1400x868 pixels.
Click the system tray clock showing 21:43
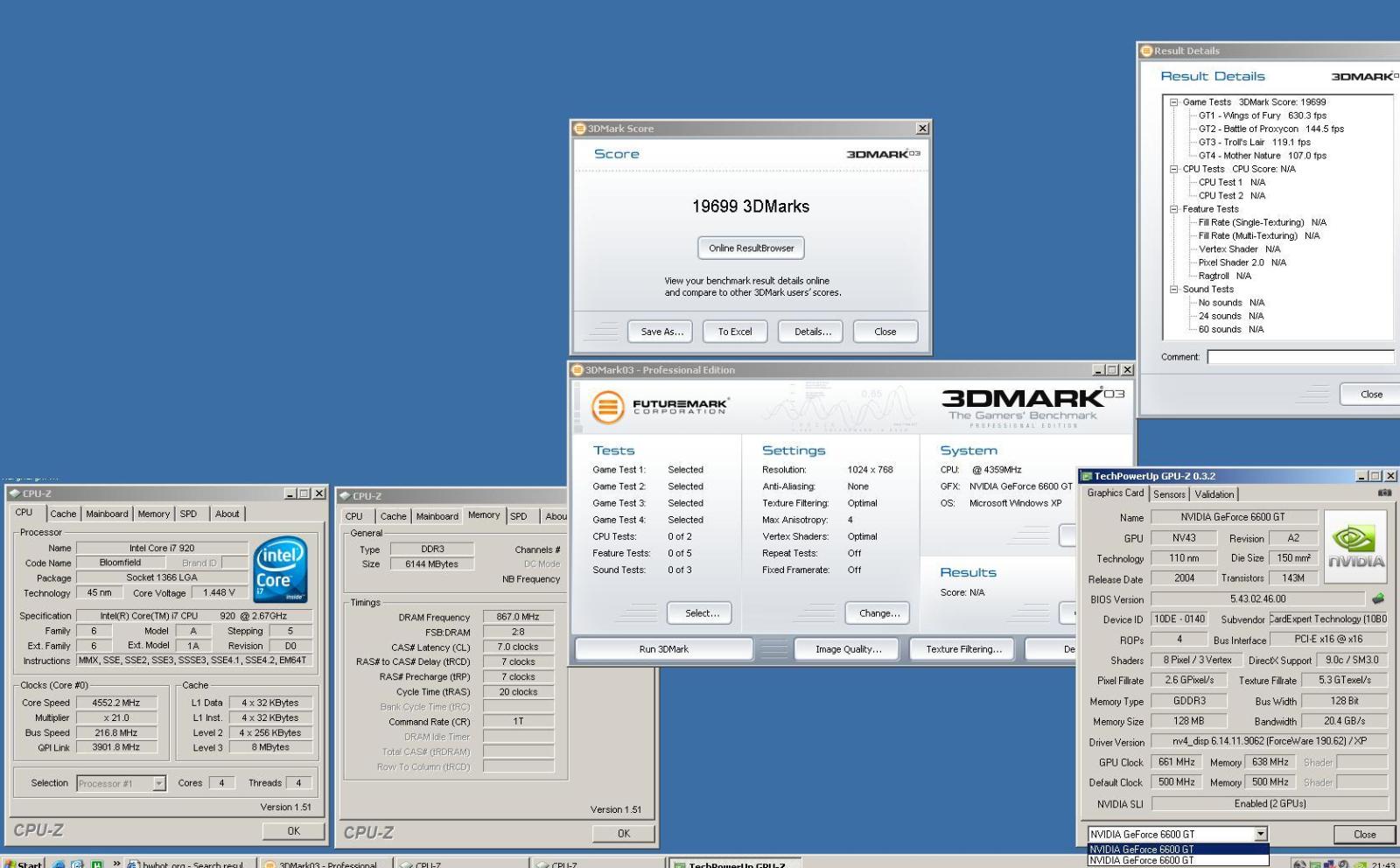tap(1383, 864)
